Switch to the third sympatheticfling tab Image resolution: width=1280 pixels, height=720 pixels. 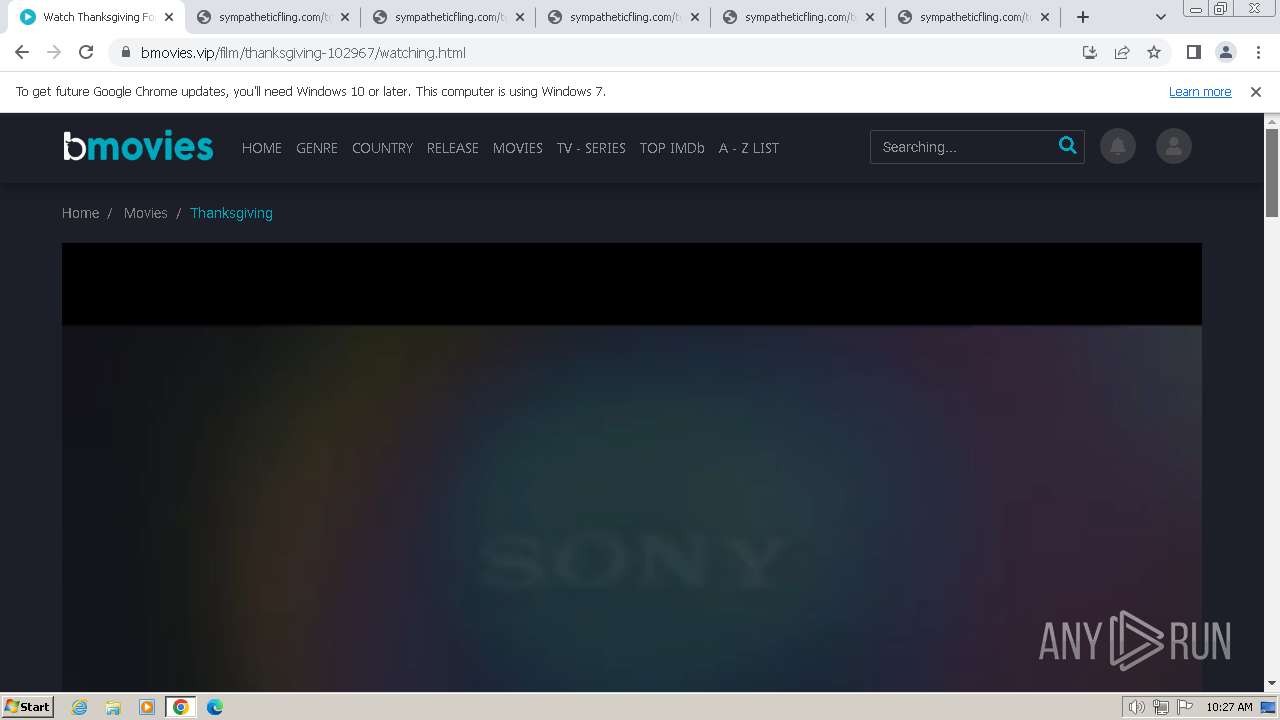tap(623, 17)
